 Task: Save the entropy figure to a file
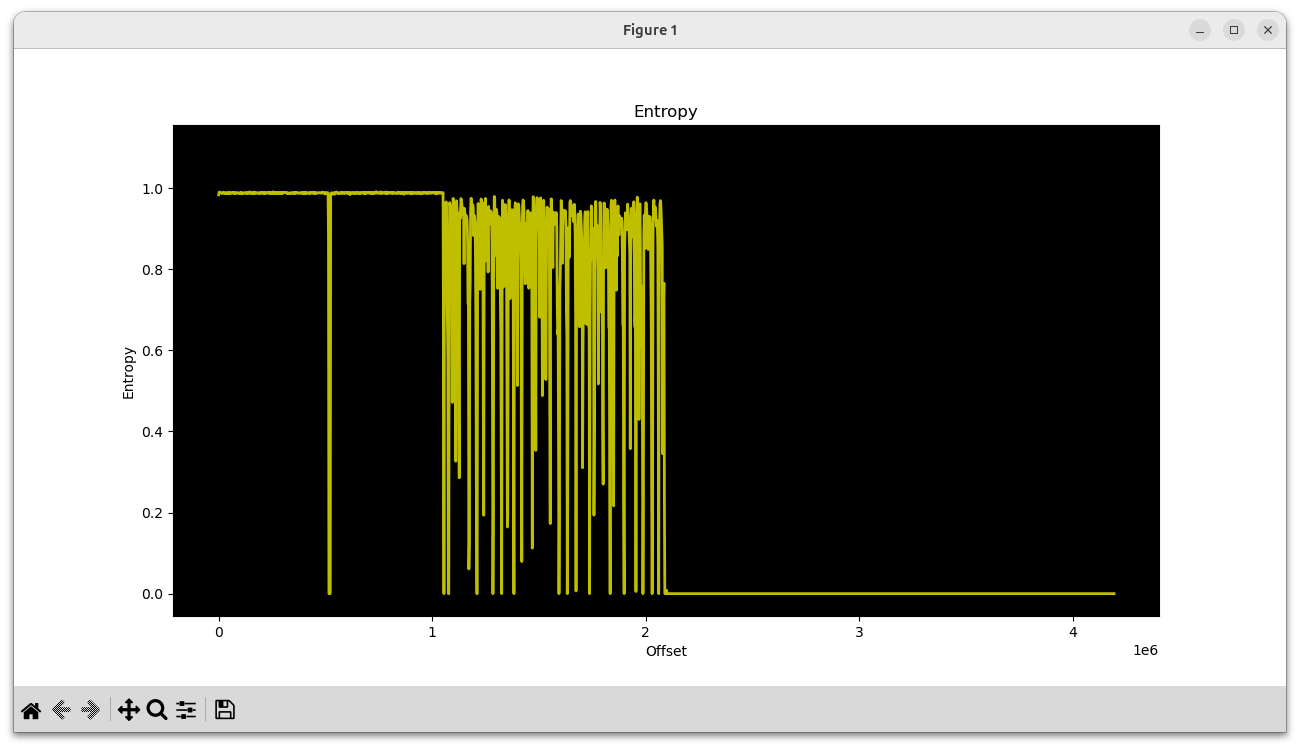pyautogui.click(x=224, y=709)
